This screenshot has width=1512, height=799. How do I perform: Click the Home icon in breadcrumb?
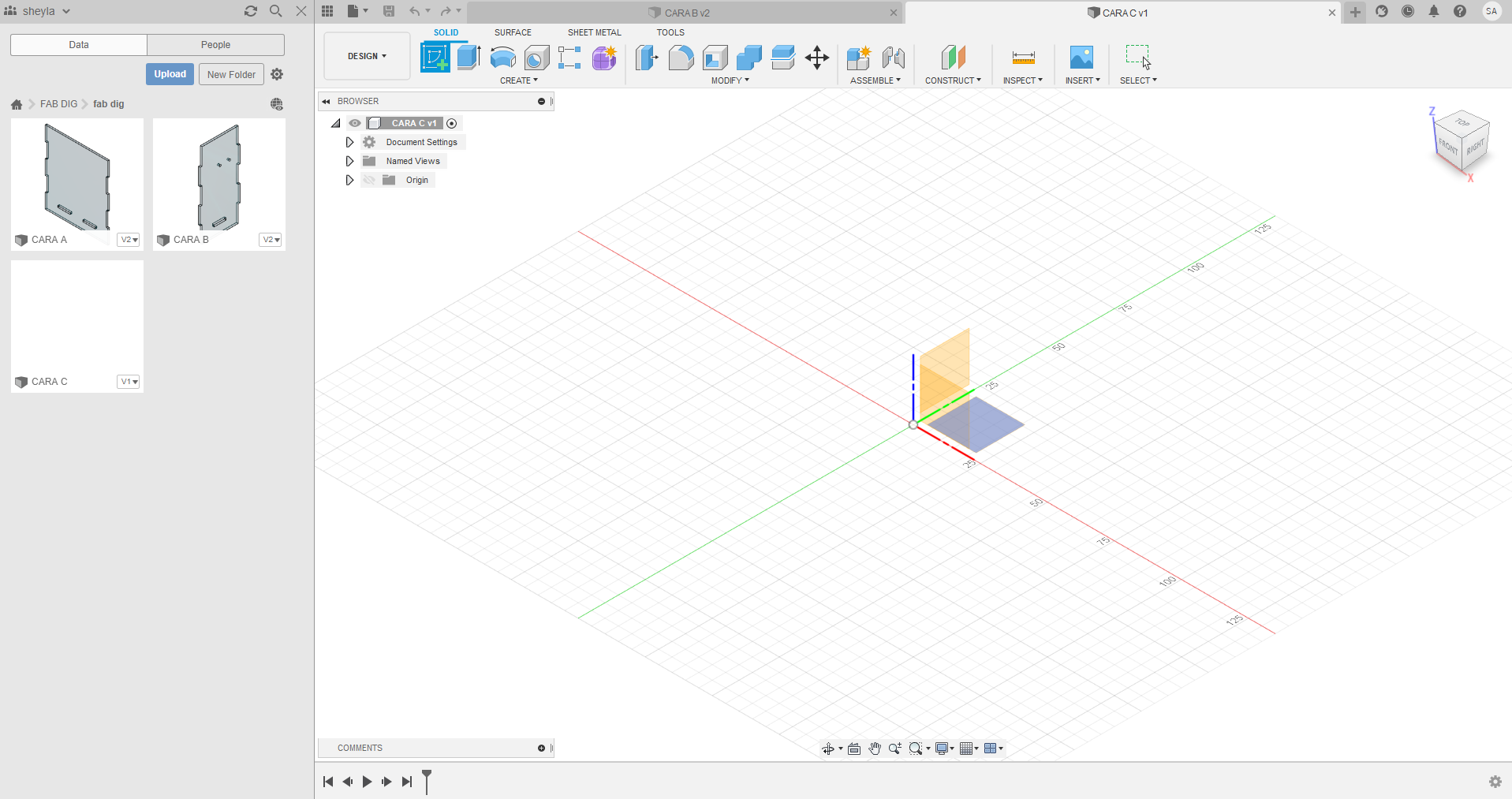17,104
